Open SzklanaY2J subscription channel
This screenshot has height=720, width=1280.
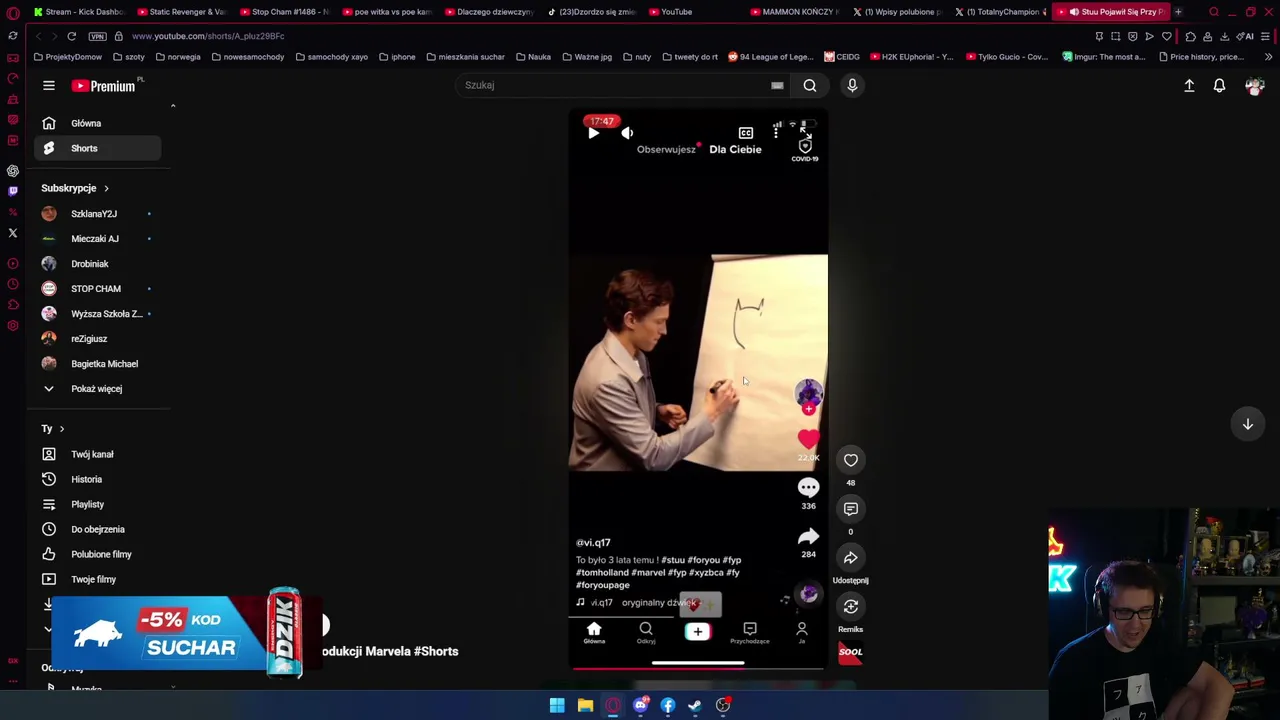tap(98, 214)
